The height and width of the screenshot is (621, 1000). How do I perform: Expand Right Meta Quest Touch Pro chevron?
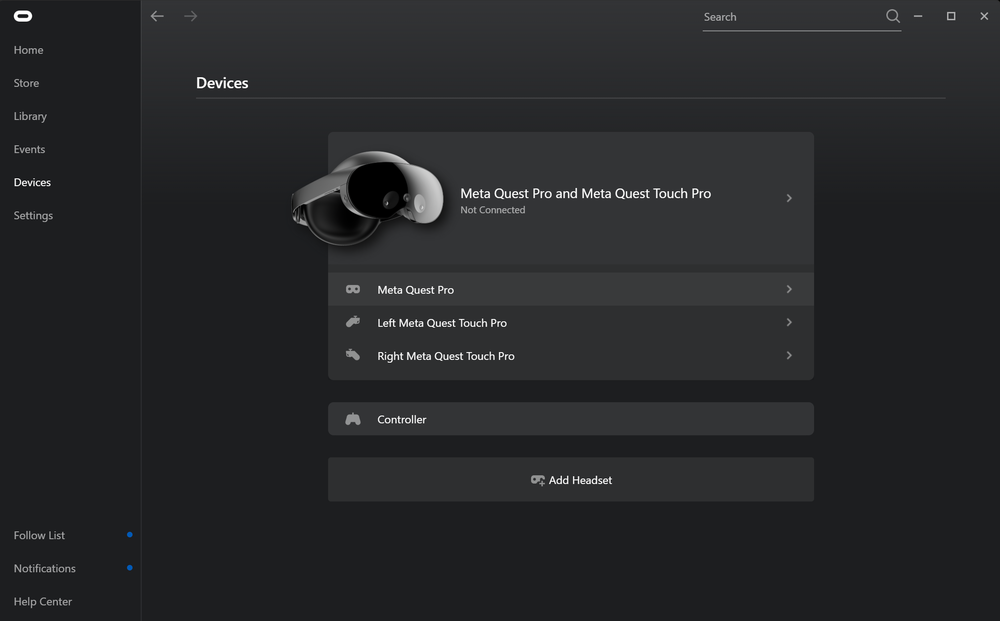click(x=789, y=355)
